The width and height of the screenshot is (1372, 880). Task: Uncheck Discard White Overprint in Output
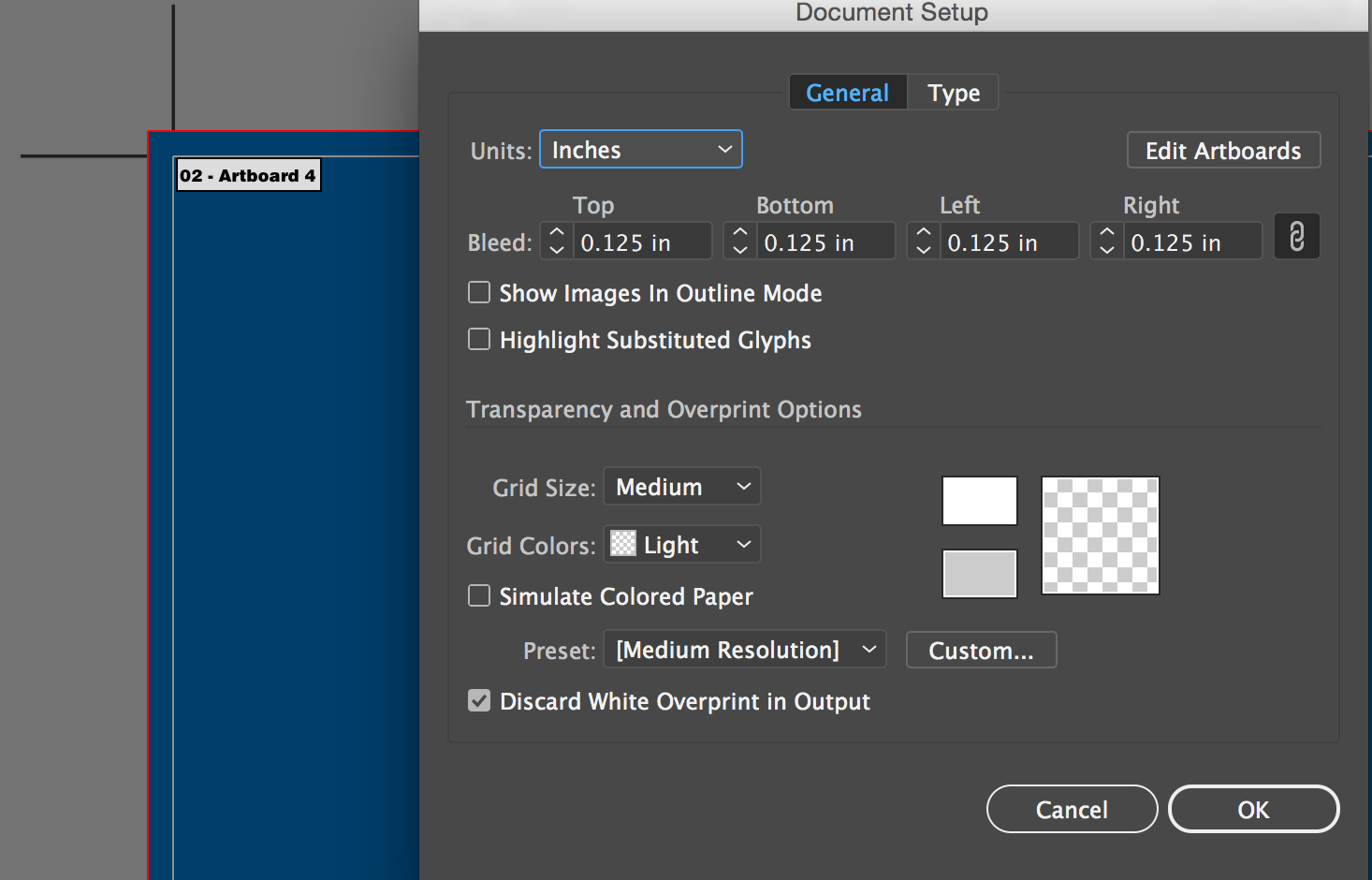(479, 701)
